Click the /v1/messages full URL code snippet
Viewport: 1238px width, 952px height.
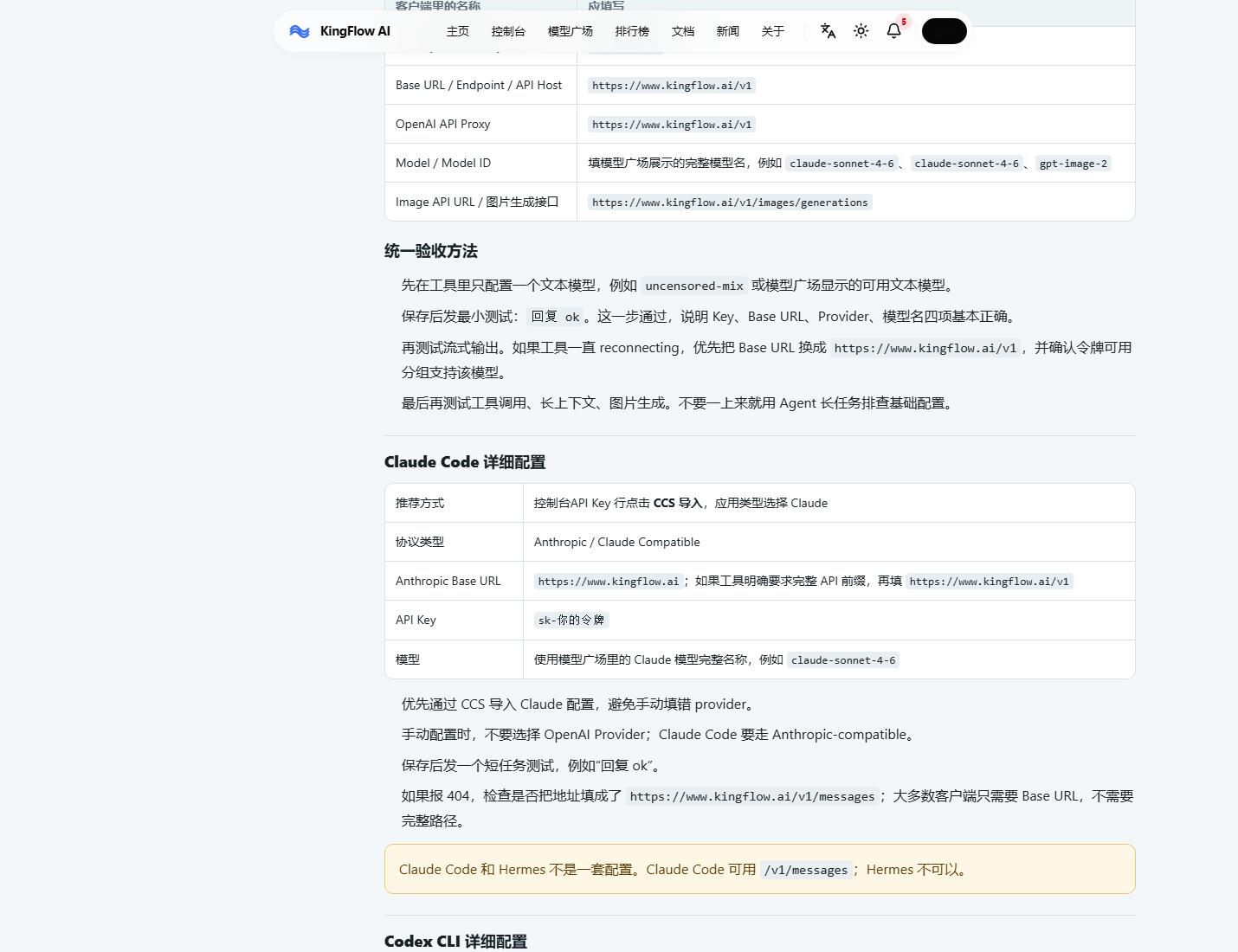(x=752, y=796)
